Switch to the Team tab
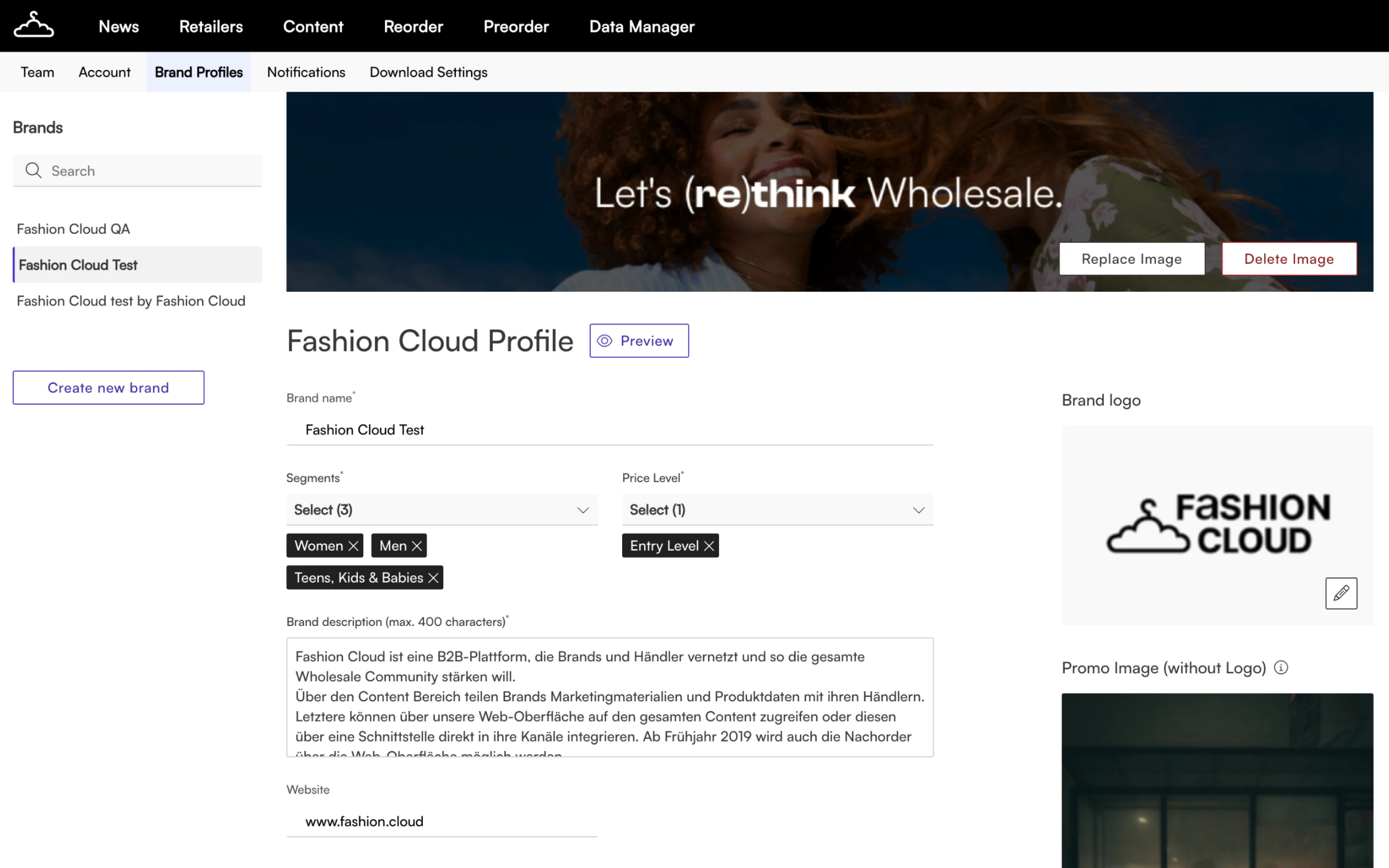Screen dimensions: 1389x868 click(37, 72)
